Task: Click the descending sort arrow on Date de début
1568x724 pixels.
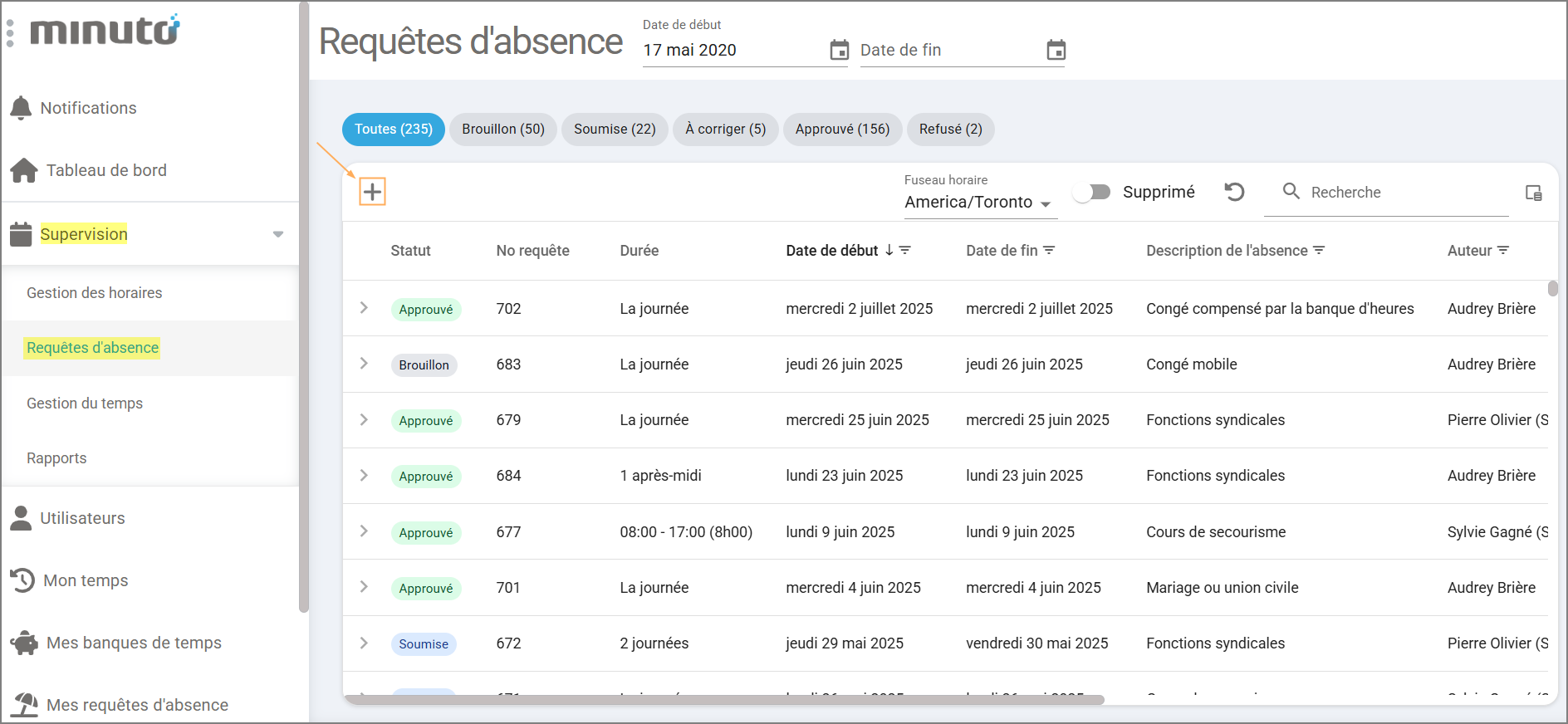Action: click(889, 250)
